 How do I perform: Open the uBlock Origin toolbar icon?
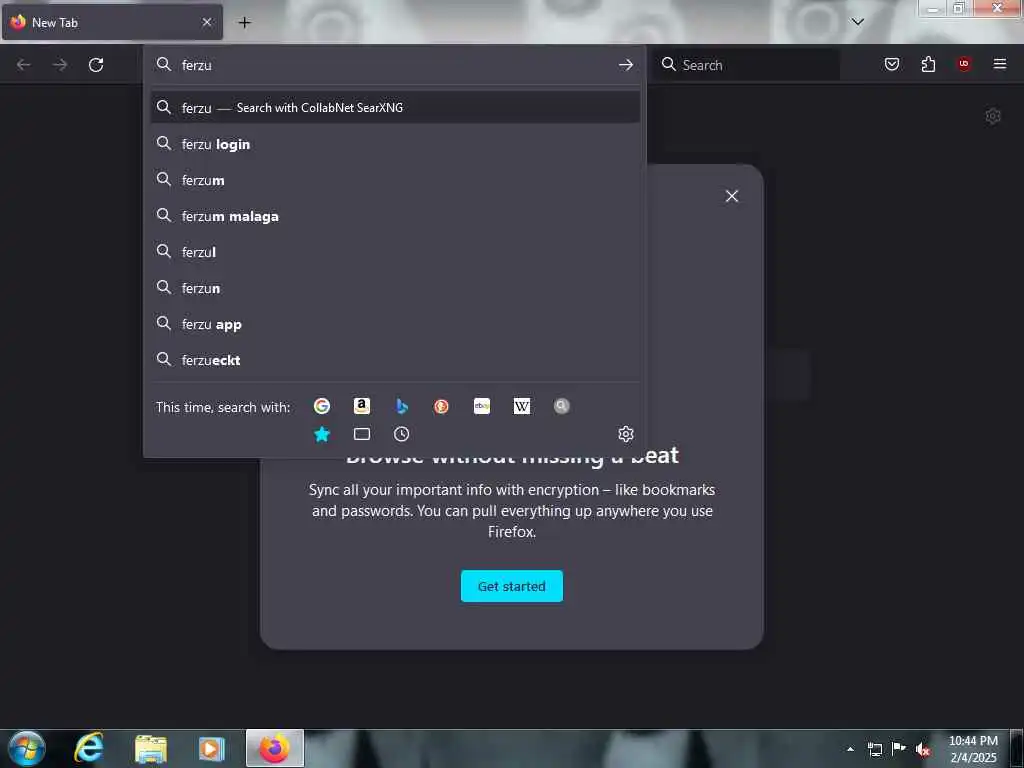coord(964,64)
